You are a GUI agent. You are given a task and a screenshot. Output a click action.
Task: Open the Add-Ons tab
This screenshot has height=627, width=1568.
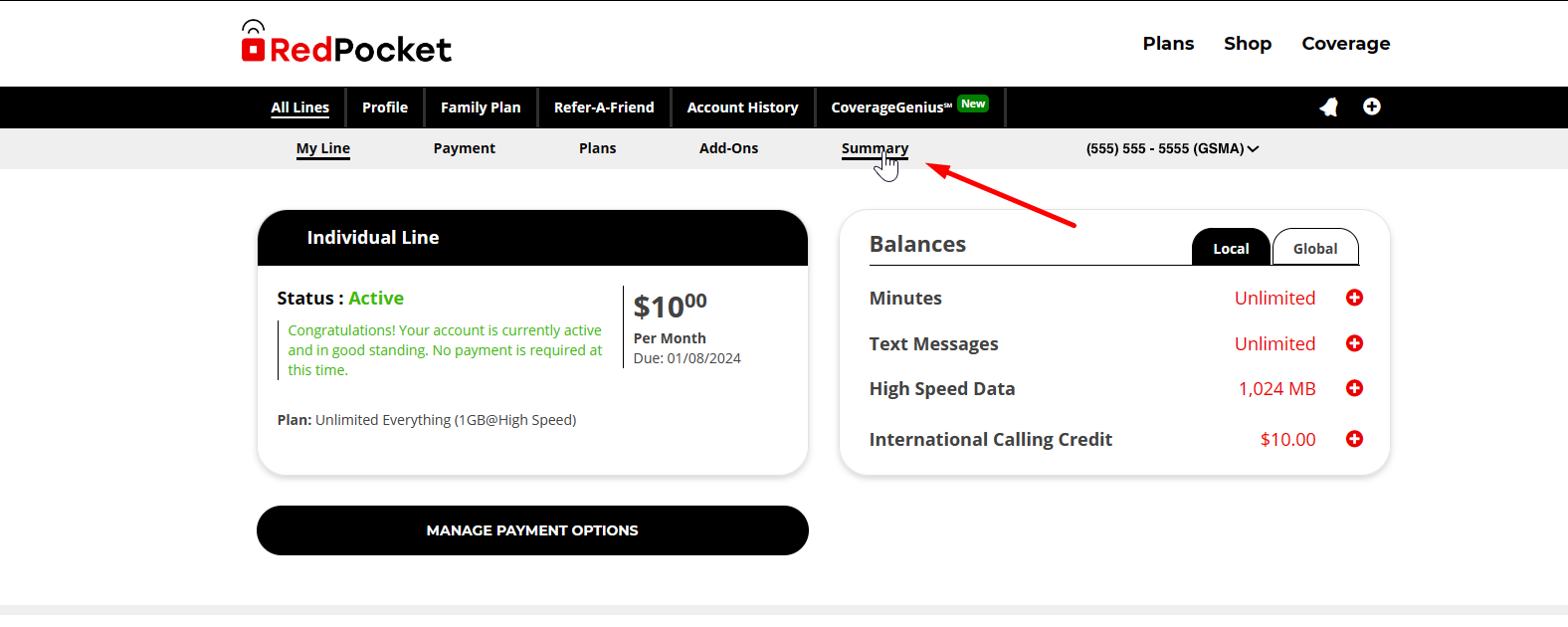(728, 148)
